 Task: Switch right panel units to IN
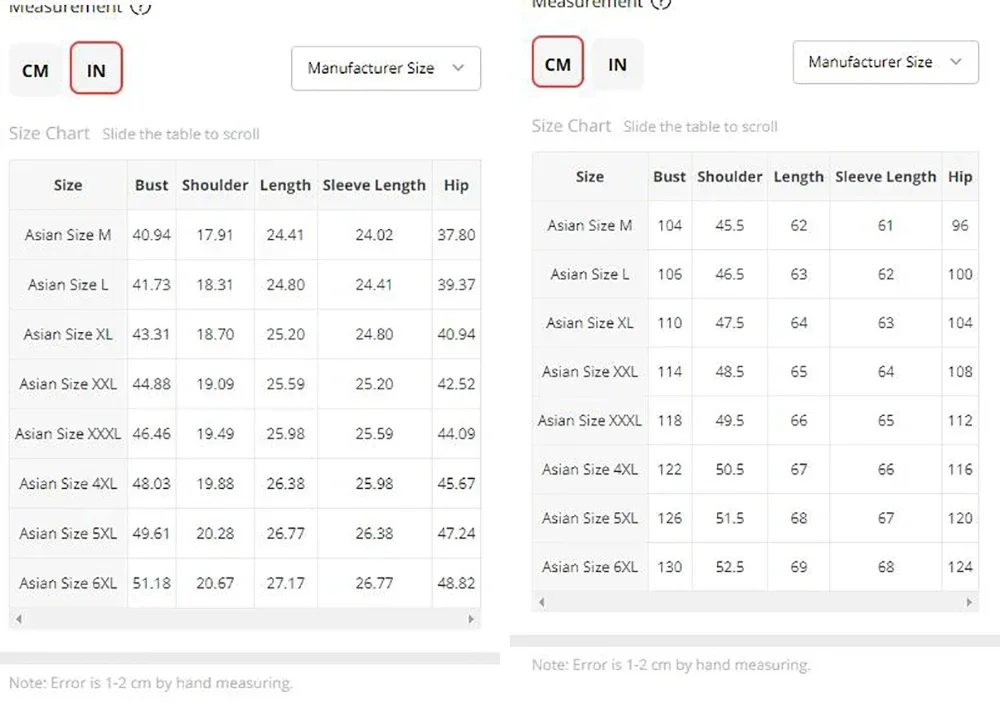click(617, 64)
